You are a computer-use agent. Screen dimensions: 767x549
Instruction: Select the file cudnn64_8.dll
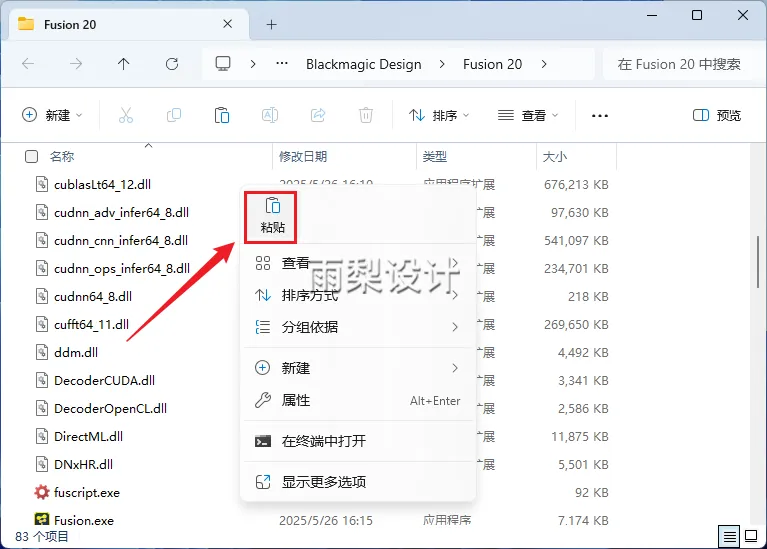(93, 296)
